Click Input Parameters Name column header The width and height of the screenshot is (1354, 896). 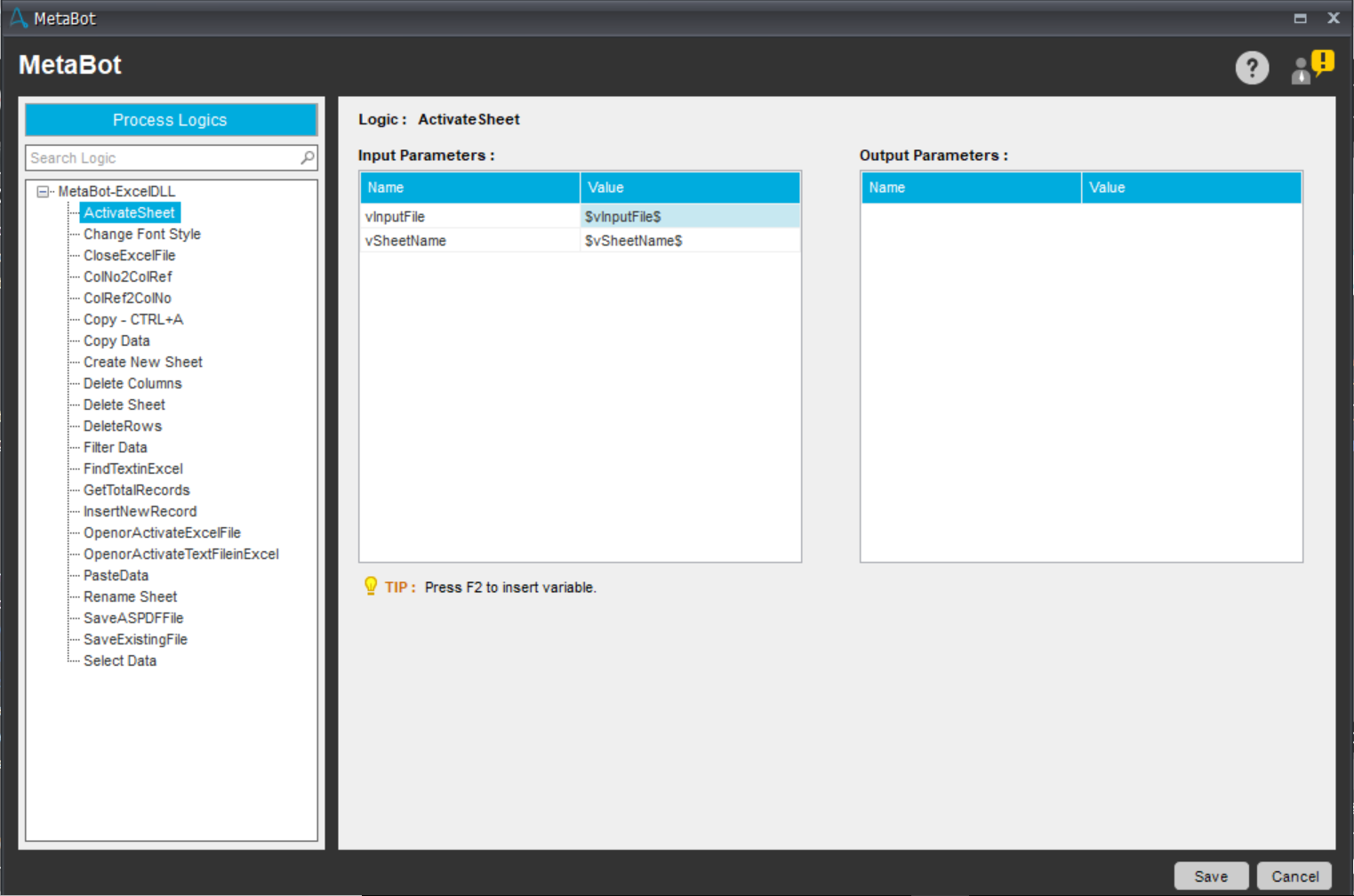point(469,188)
